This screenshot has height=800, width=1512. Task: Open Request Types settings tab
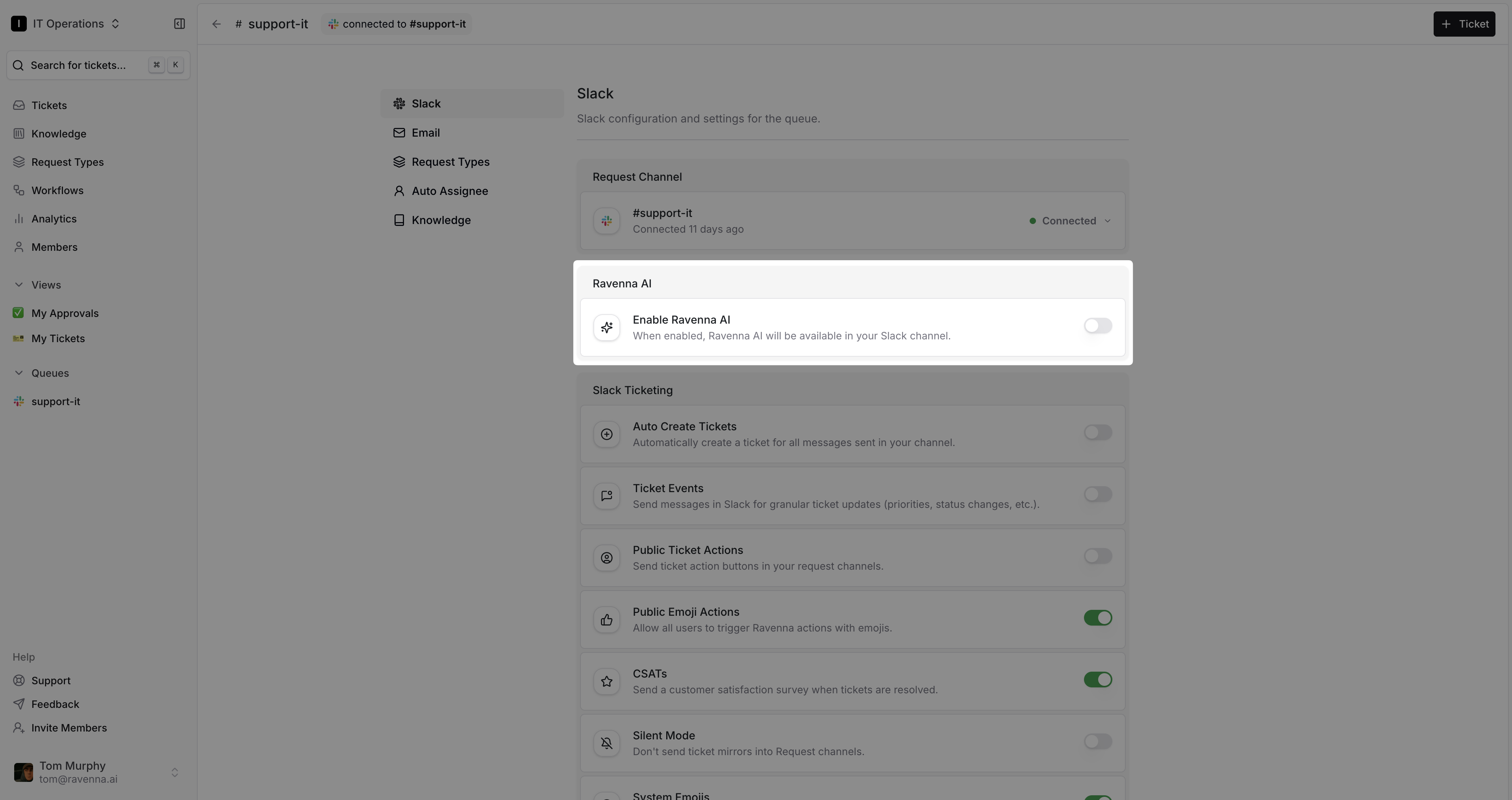coord(472,162)
